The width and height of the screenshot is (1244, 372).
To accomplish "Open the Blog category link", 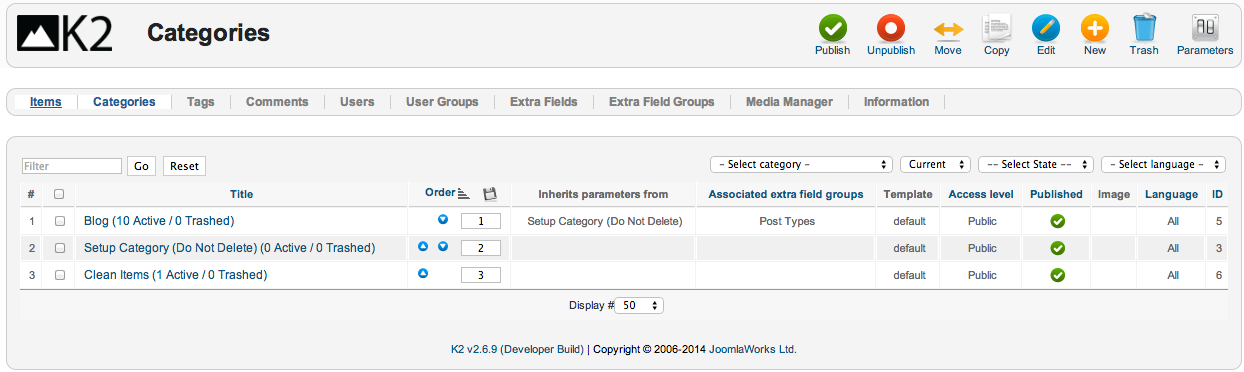I will point(159,221).
